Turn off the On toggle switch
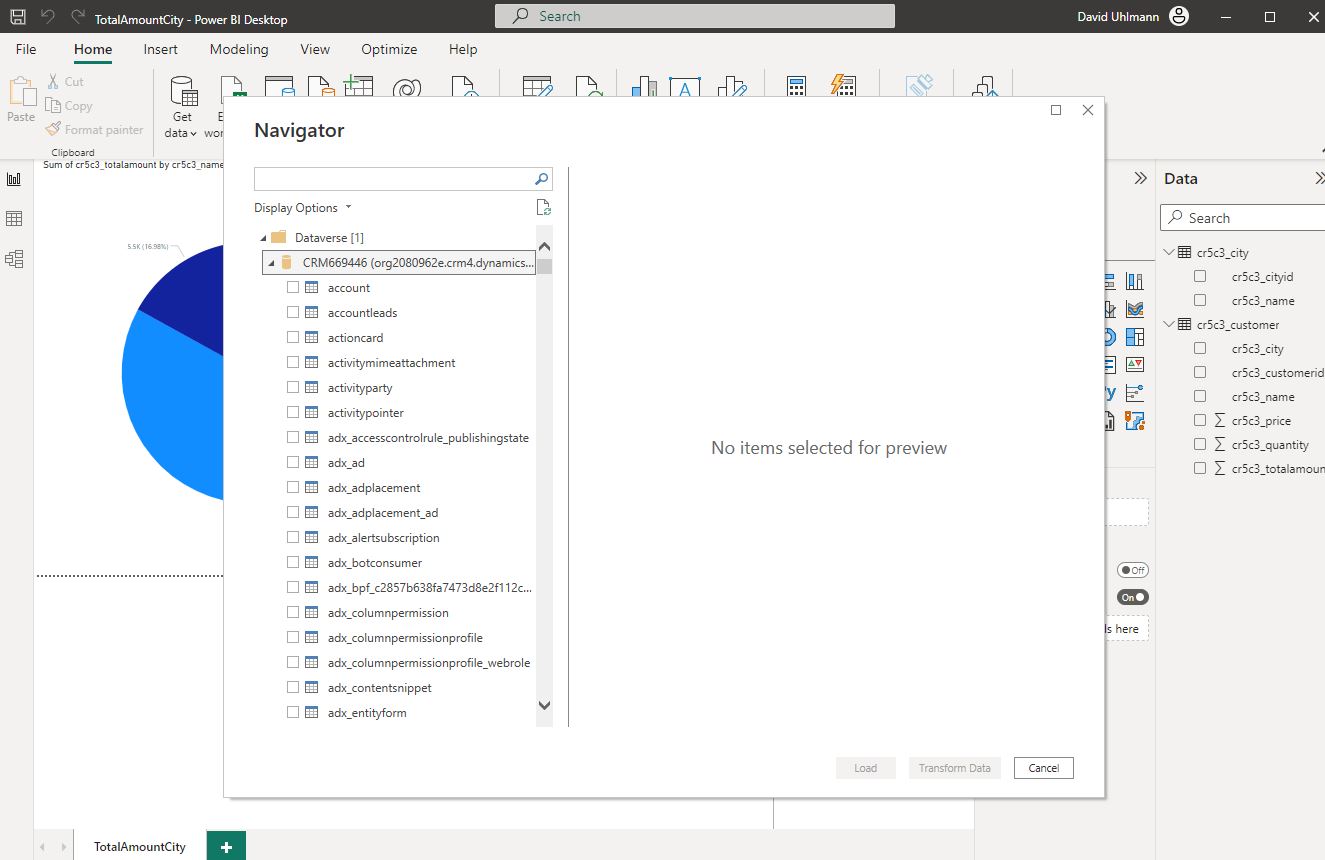This screenshot has height=860, width=1325. coord(1133,597)
